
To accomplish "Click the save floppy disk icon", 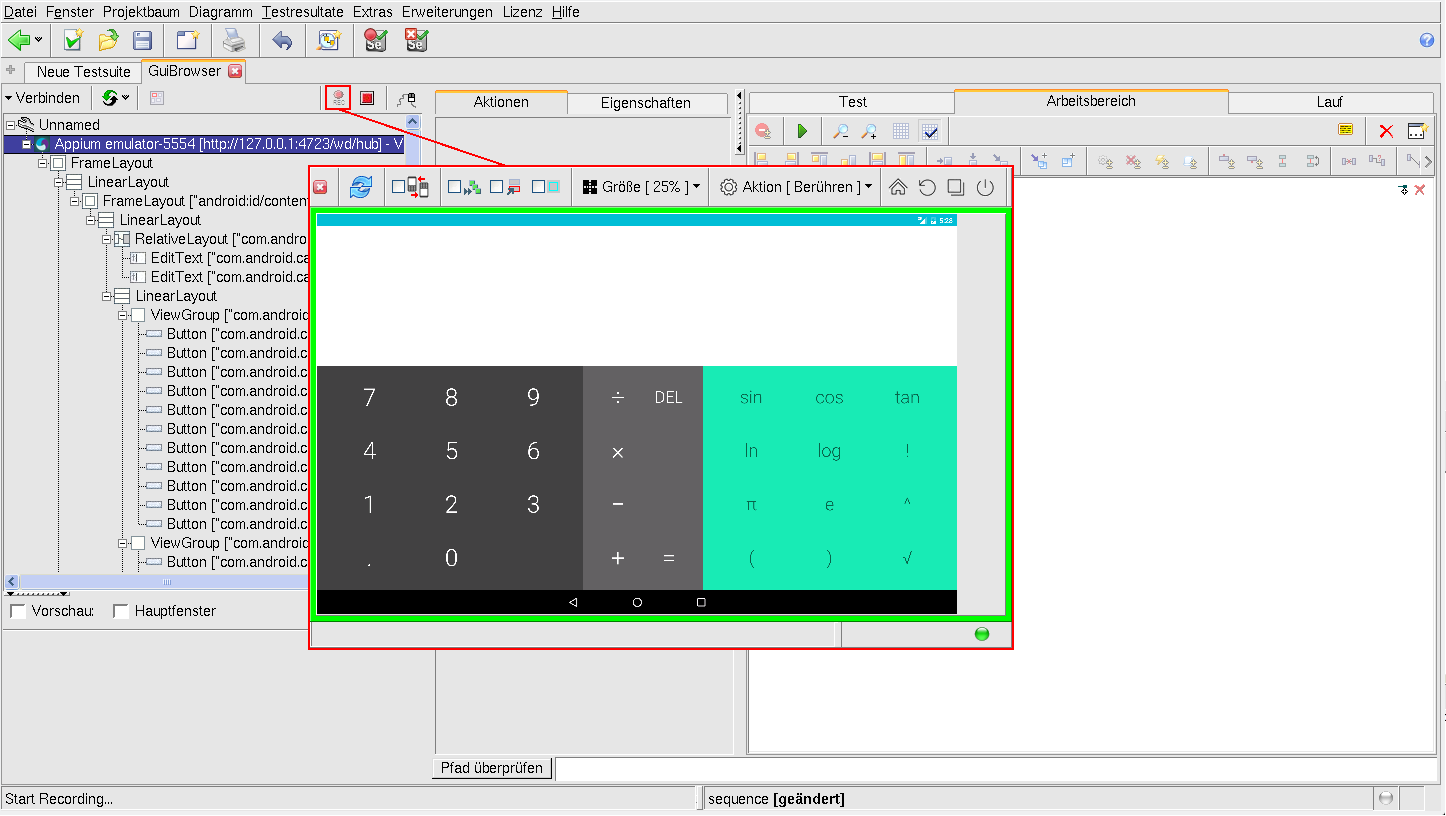I will coord(143,40).
